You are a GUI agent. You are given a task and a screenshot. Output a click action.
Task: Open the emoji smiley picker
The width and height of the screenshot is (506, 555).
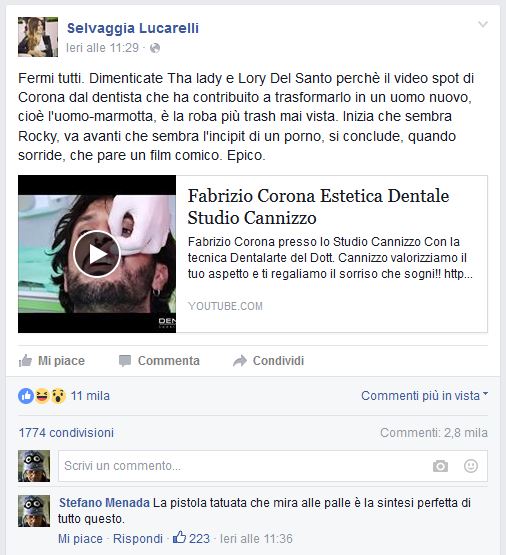coord(471,466)
